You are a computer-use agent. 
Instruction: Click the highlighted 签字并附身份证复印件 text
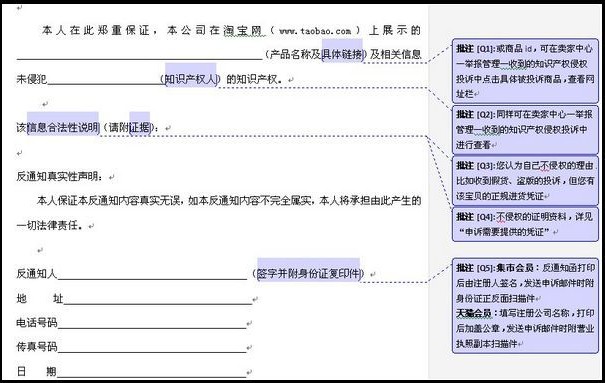[x=309, y=273]
